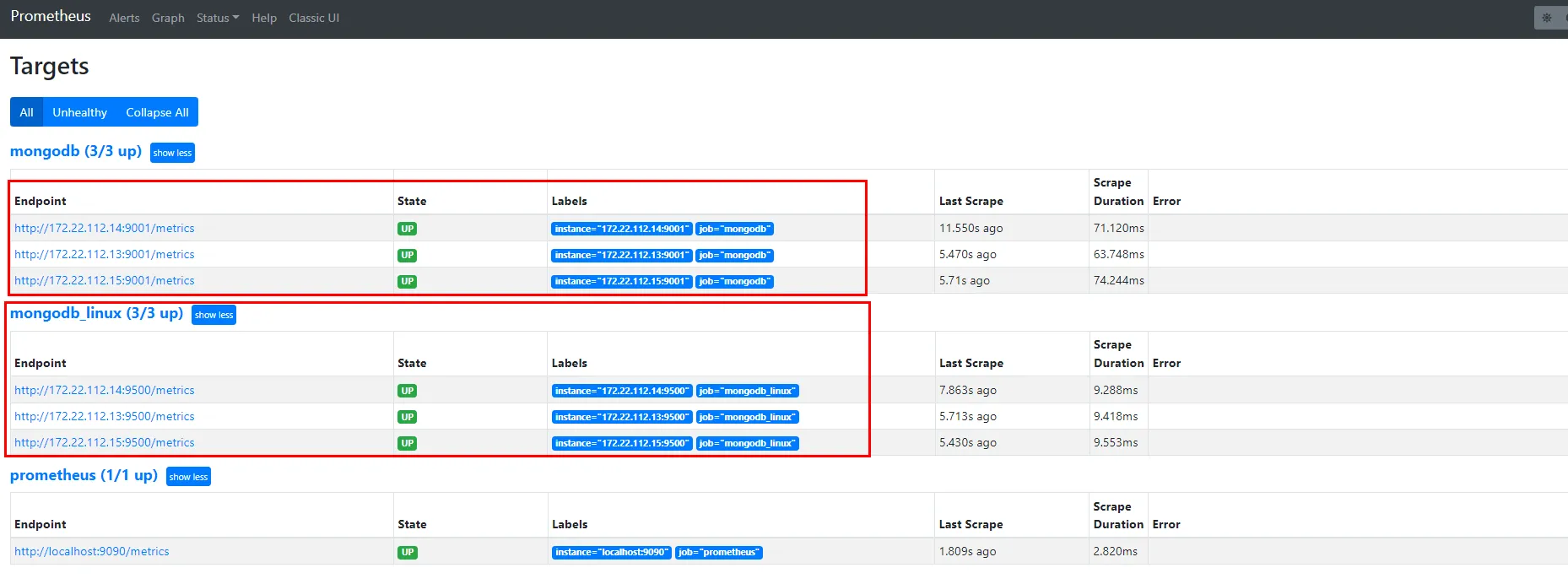The width and height of the screenshot is (1568, 584).
Task: Open the mongodb_linux (3/3 up) heading link
Action: point(96,313)
